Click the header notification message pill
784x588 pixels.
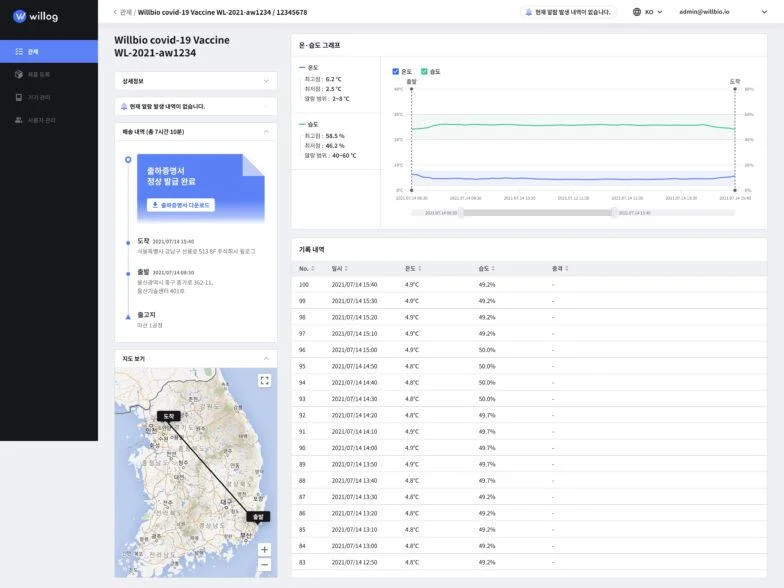coord(568,12)
